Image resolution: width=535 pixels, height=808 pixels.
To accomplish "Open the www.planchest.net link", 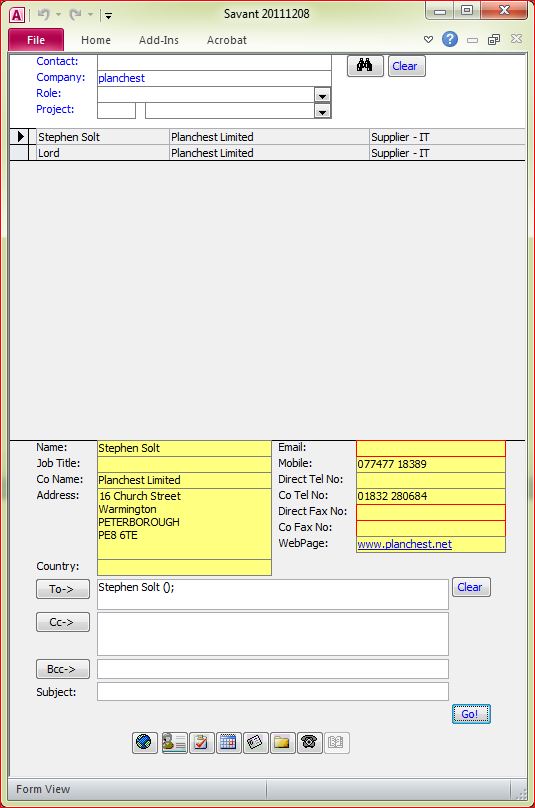I will click(x=405, y=544).
